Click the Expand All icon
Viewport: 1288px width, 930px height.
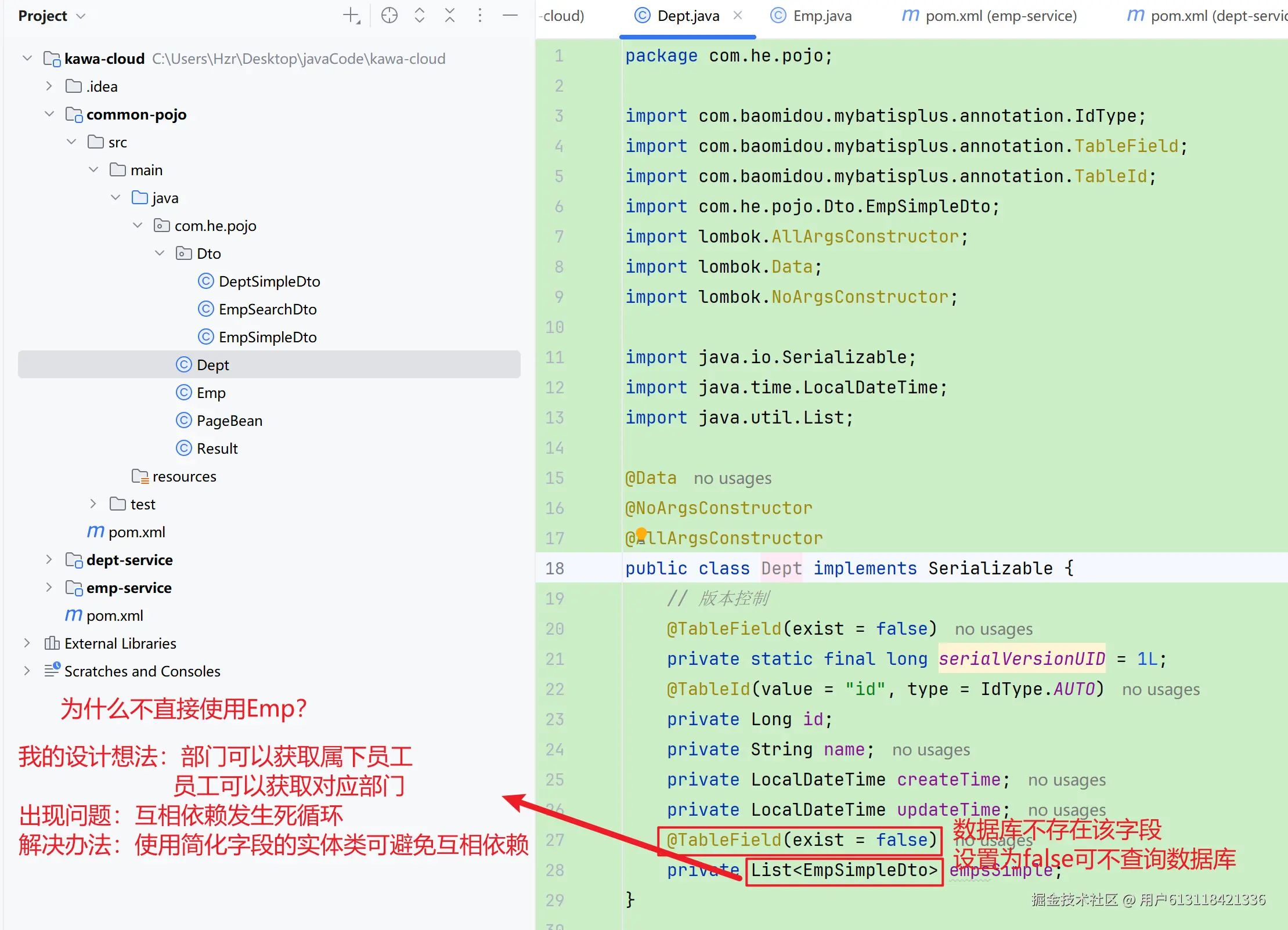coord(419,16)
